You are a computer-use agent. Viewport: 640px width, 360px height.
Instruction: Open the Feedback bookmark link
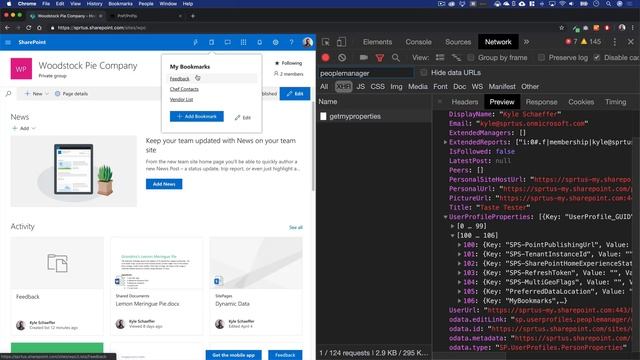point(180,79)
